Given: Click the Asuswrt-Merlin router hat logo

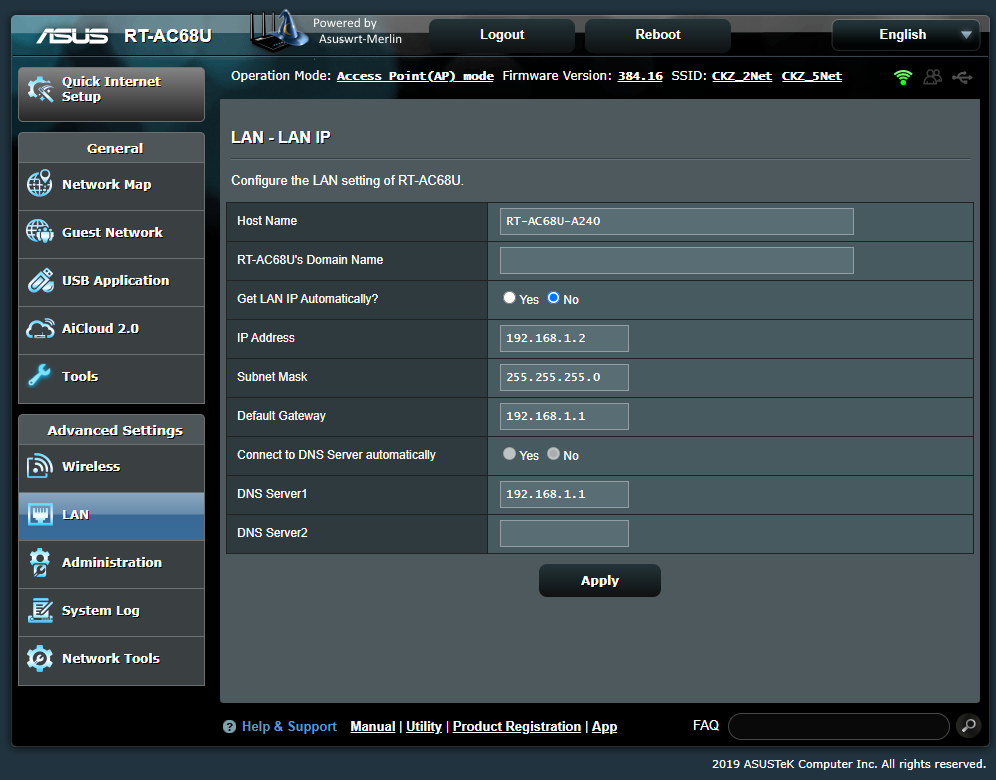Looking at the screenshot, I should pos(279,30).
